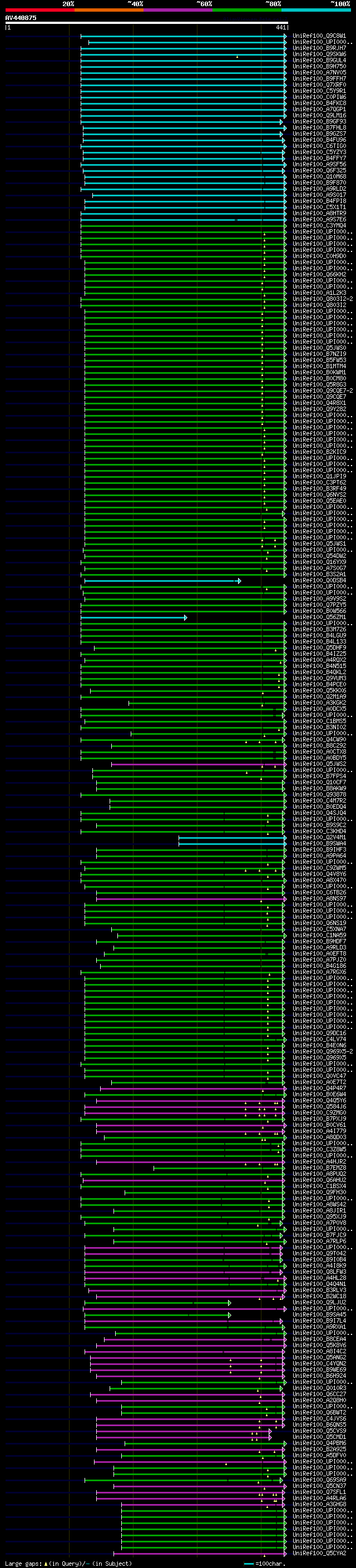Open the UniRef100_Q969X5-2 hit
The image size is (356, 1568).
[x=323, y=1052]
